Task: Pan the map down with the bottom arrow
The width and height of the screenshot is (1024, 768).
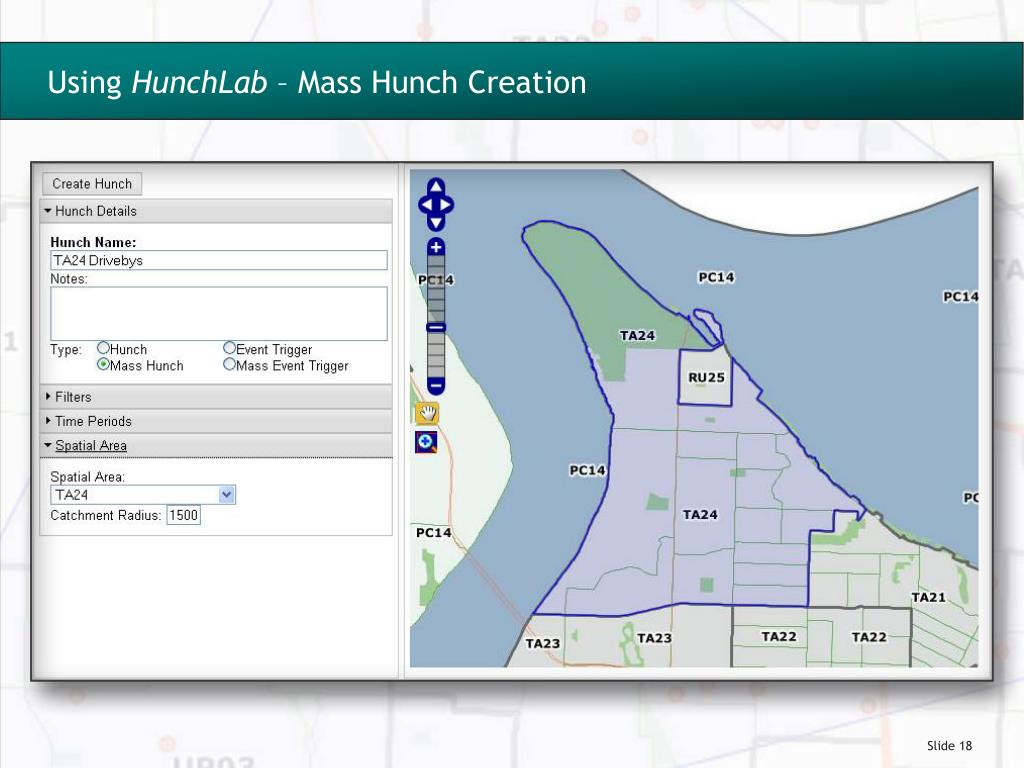Action: [436, 223]
